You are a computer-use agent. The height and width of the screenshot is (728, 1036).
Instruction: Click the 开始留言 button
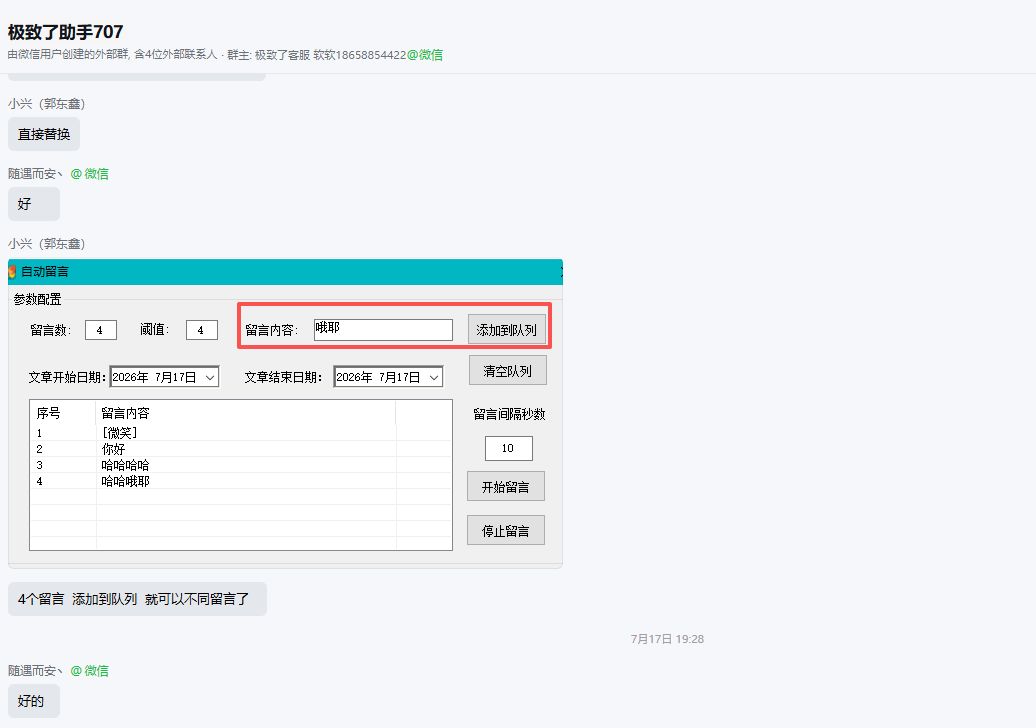coord(505,487)
